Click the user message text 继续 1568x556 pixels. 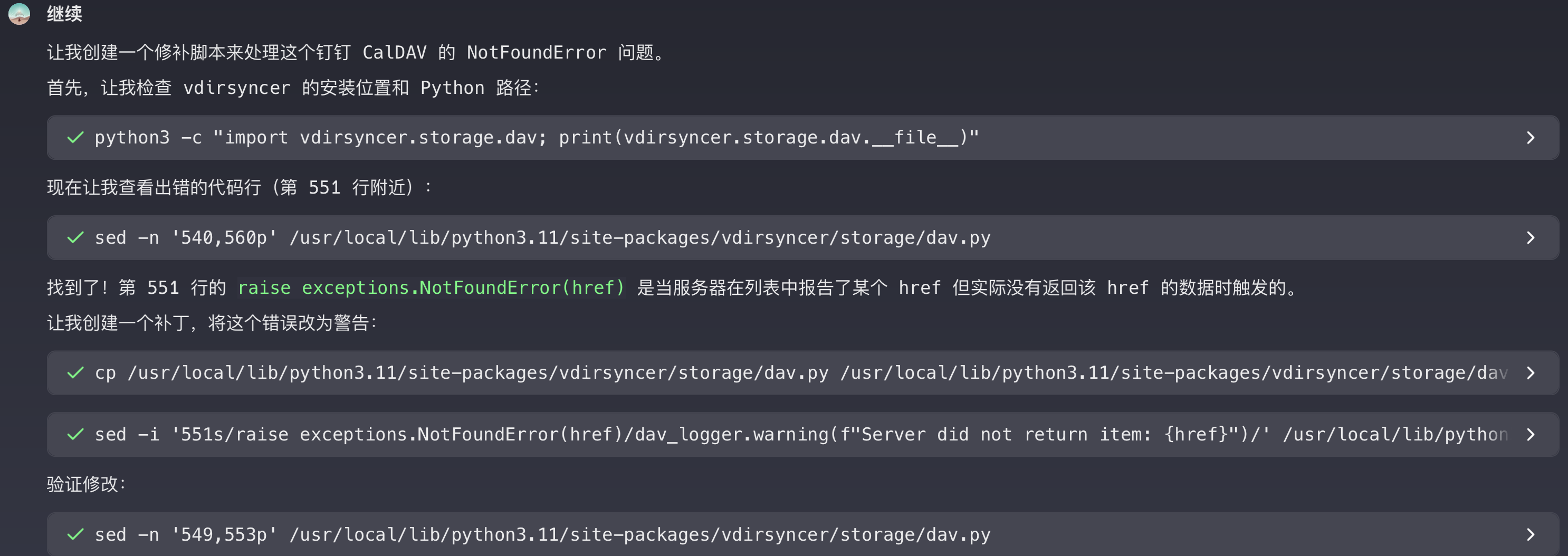coord(64,14)
